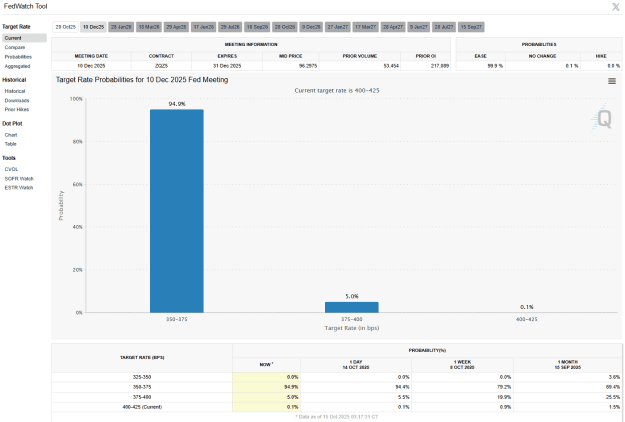Click the 350-375 x-axis label

click(177, 319)
